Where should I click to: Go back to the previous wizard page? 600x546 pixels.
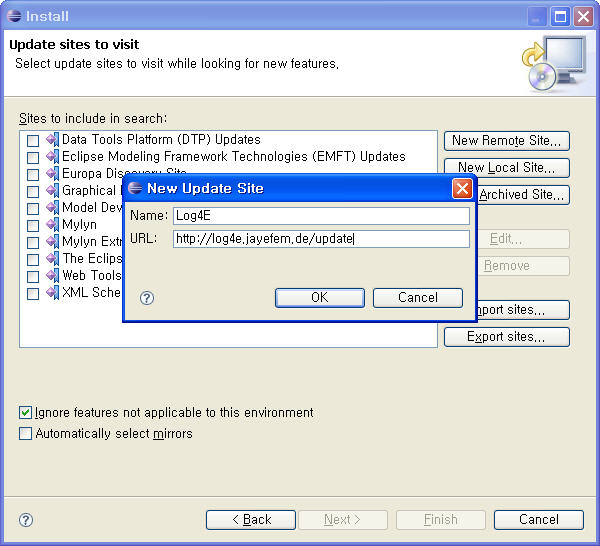pyautogui.click(x=251, y=520)
